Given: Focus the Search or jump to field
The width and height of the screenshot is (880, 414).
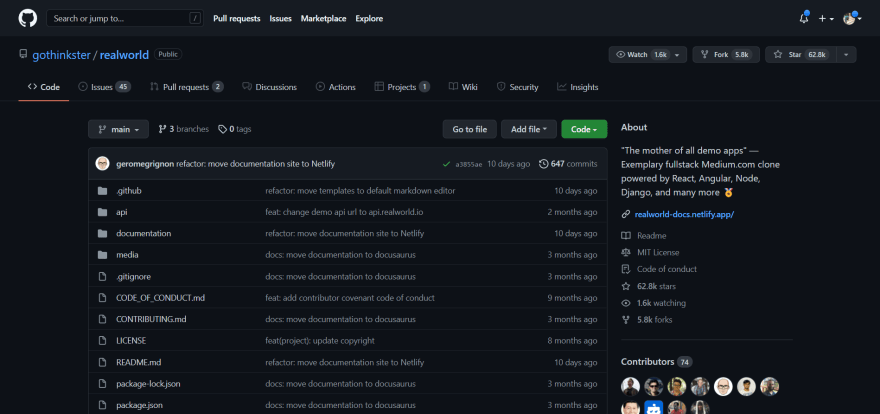Looking at the screenshot, I should click(x=124, y=19).
